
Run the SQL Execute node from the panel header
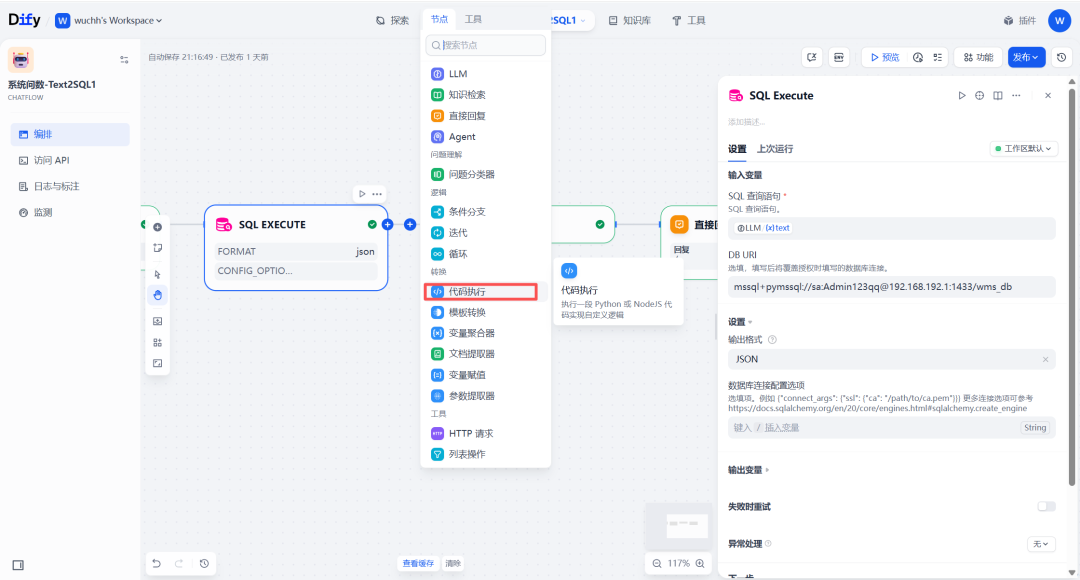(962, 96)
